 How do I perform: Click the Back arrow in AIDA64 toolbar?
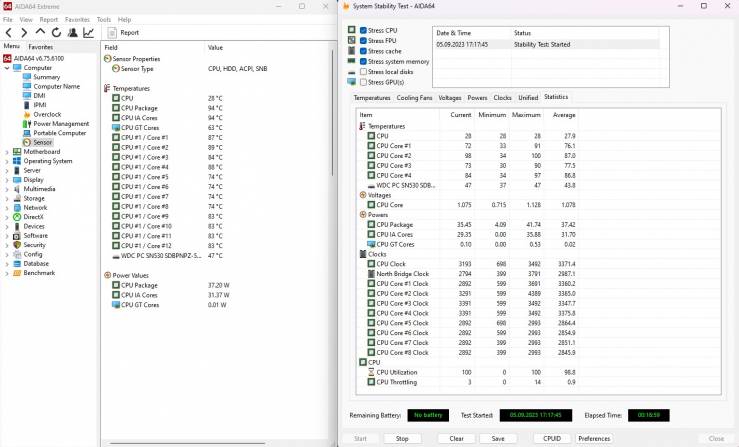tap(8, 33)
